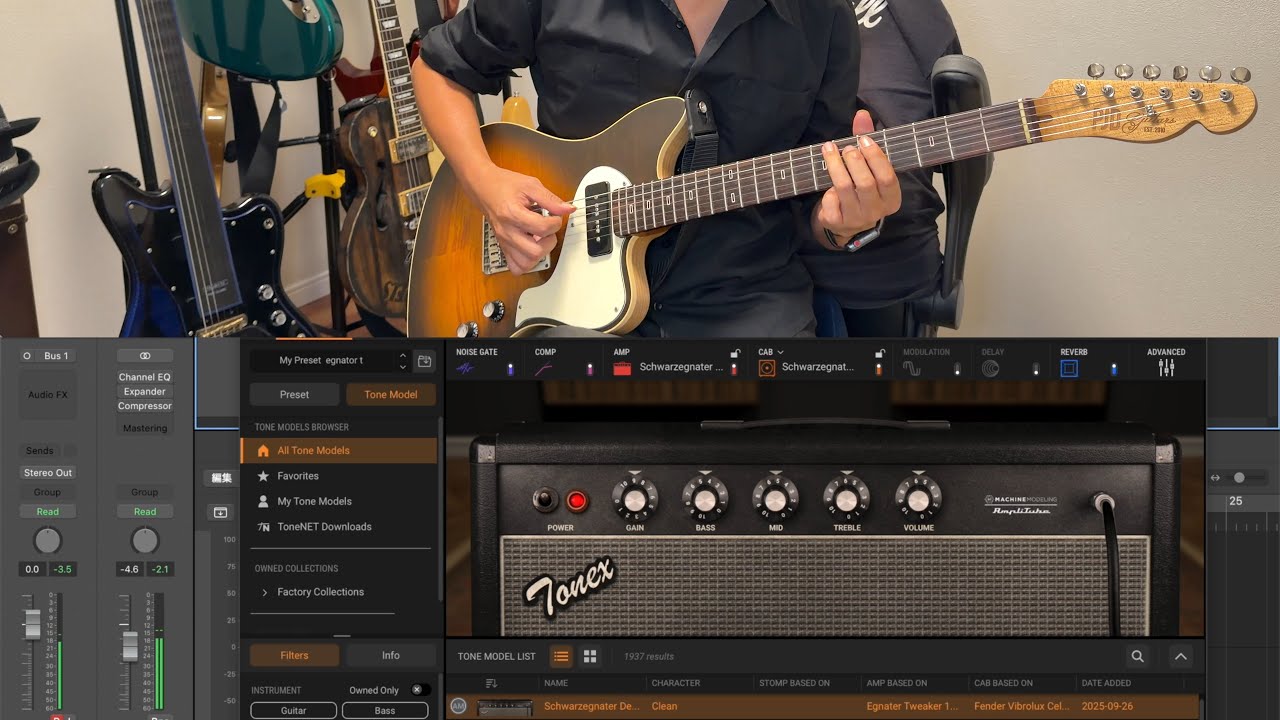The image size is (1280, 720).
Task: Toggle the Comp power LED
Action: [x=589, y=369]
